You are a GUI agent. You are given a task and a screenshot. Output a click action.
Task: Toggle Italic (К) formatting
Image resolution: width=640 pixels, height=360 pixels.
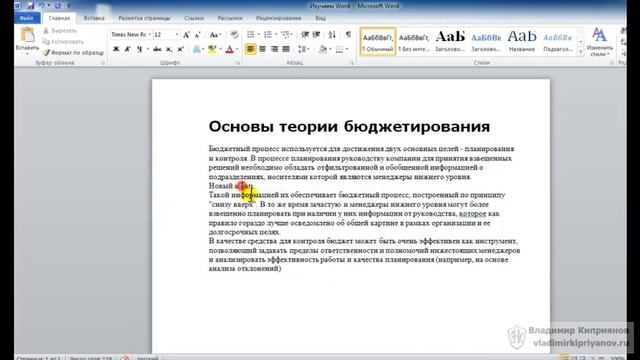tap(127, 49)
